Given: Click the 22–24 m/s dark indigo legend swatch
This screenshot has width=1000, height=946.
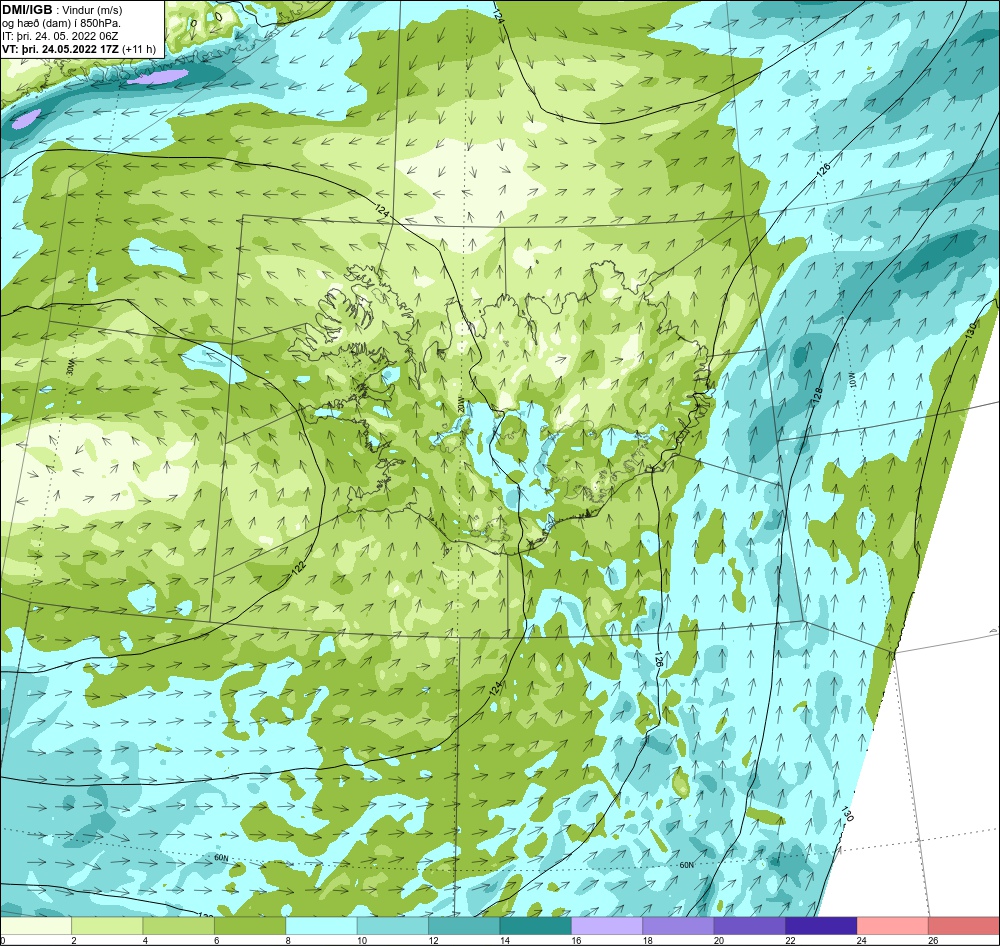Looking at the screenshot, I should point(821,925).
